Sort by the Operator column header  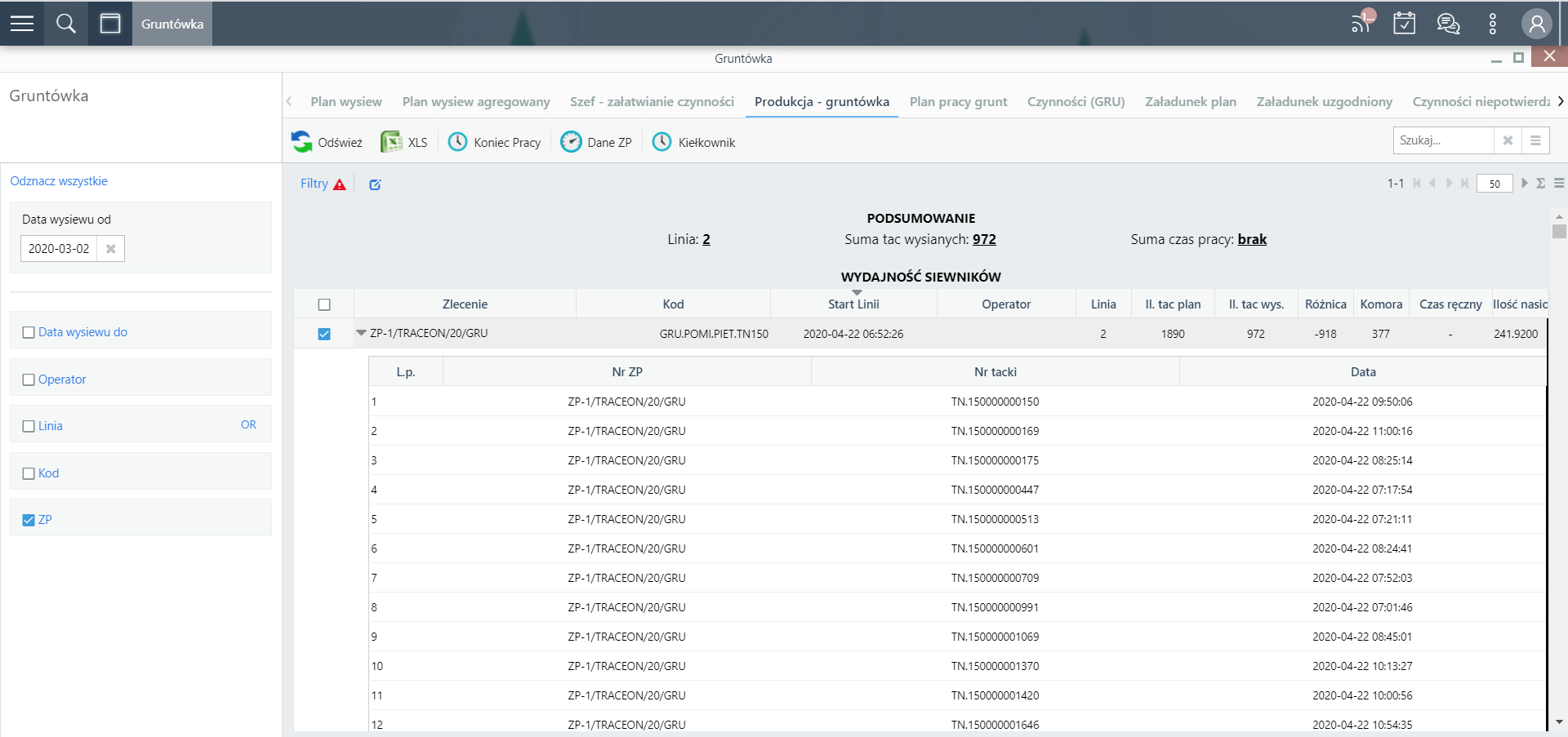pos(1006,304)
